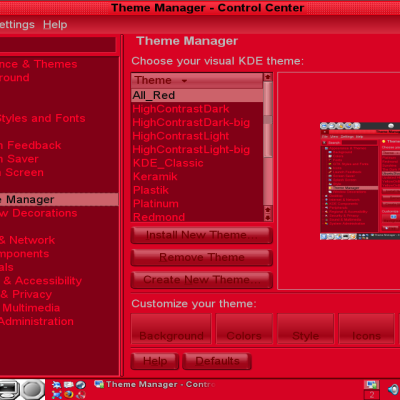Reset with the Defaults button
This screenshot has height=400, width=400.
click(x=217, y=361)
